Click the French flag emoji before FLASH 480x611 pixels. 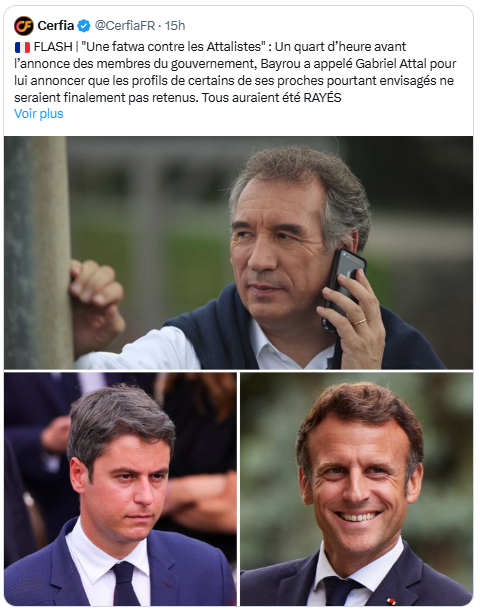(x=22, y=47)
